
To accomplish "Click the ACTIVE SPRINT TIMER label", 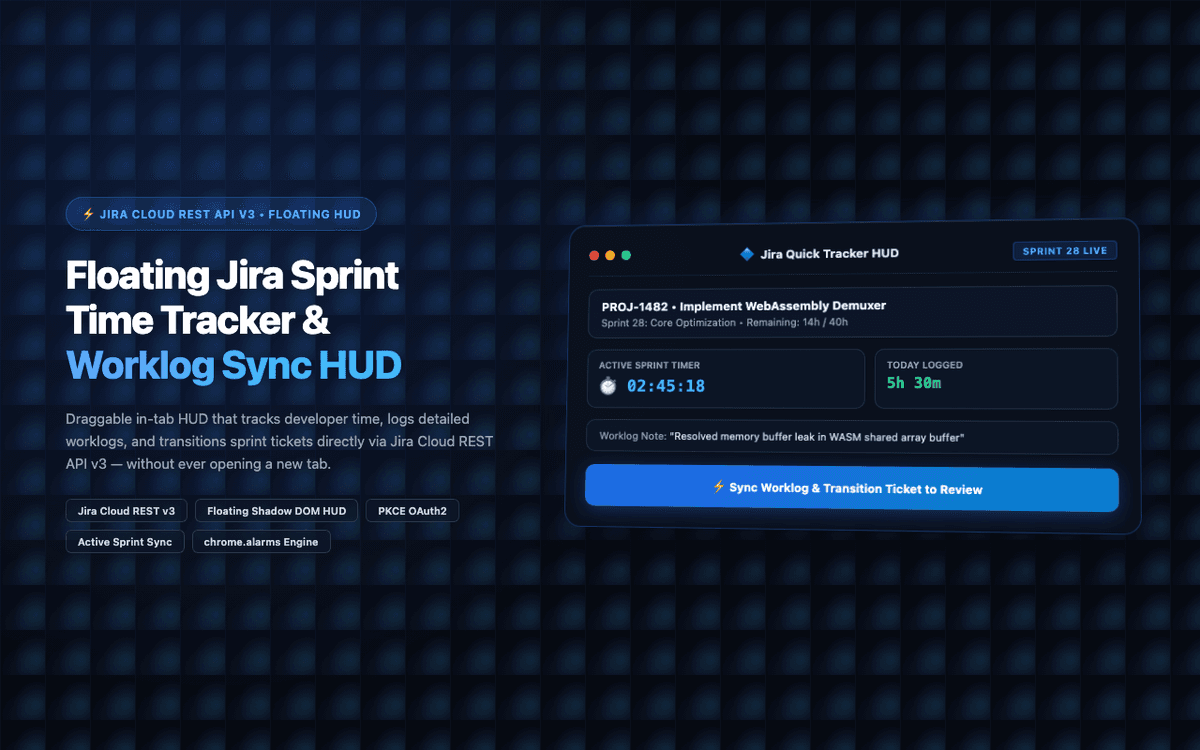I will click(650, 366).
